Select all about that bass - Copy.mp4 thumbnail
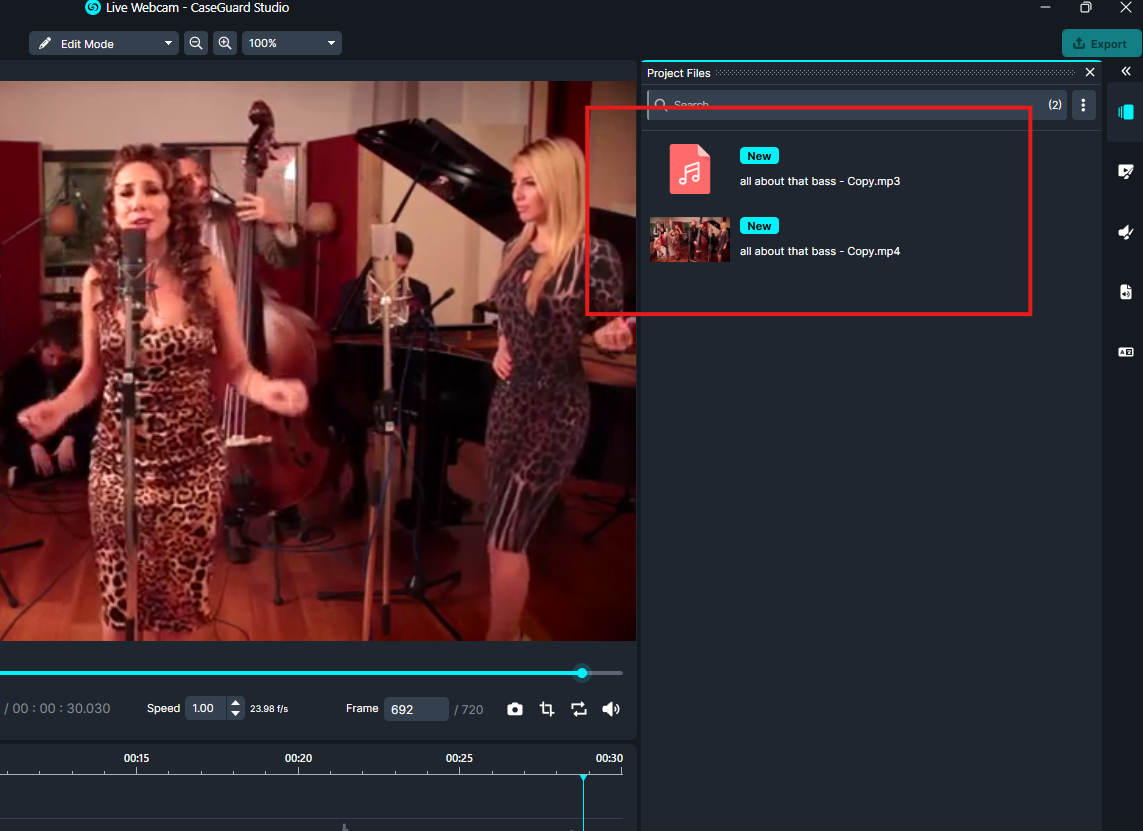 689,240
